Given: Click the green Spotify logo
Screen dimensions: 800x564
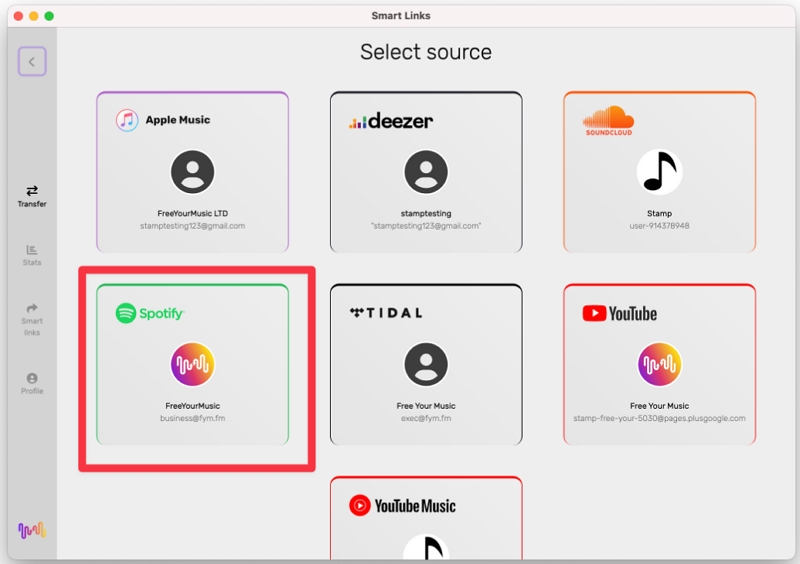Looking at the screenshot, I should click(x=149, y=313).
